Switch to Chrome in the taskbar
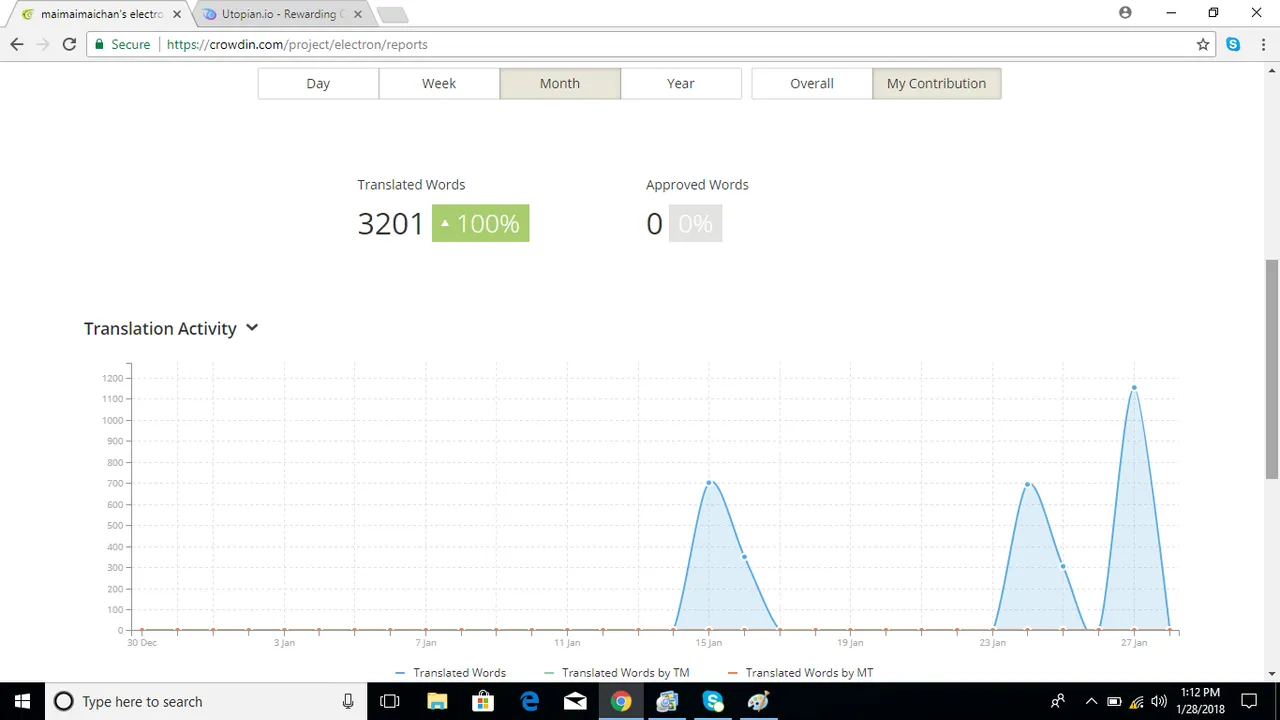This screenshot has width=1280, height=720. (x=621, y=701)
